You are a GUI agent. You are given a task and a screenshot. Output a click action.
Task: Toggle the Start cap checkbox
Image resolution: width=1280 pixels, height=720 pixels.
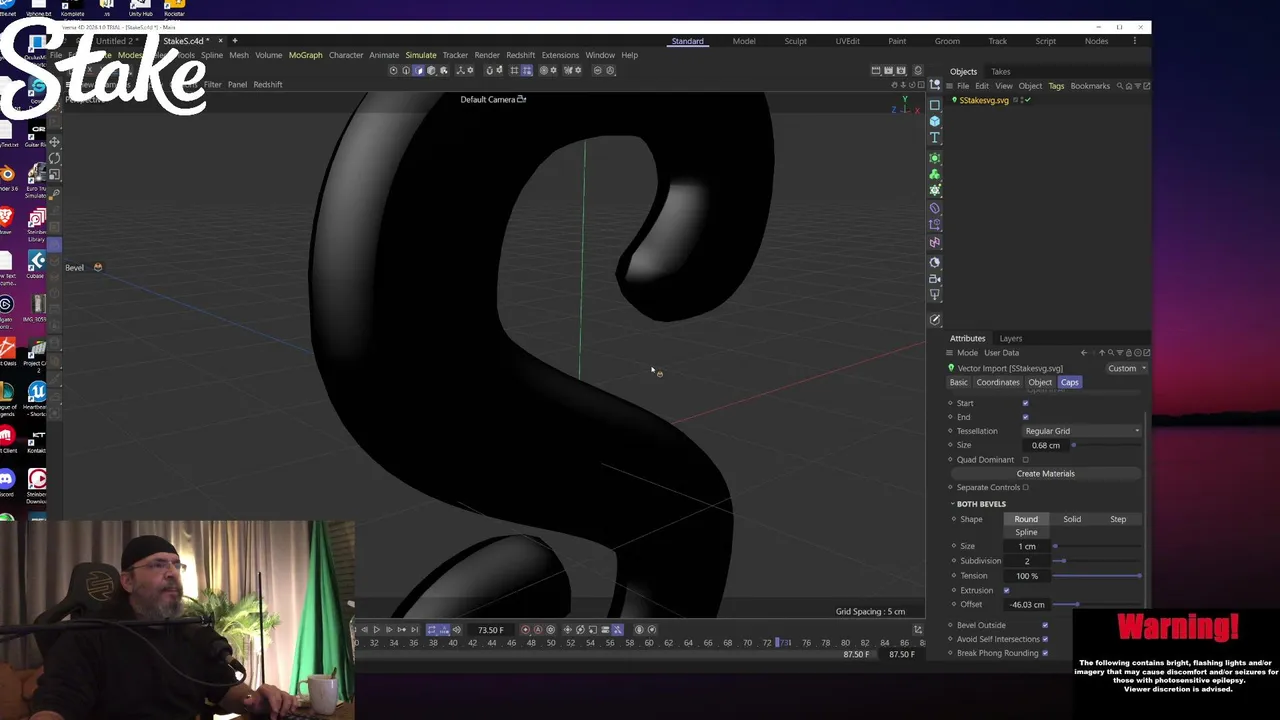tap(1025, 403)
